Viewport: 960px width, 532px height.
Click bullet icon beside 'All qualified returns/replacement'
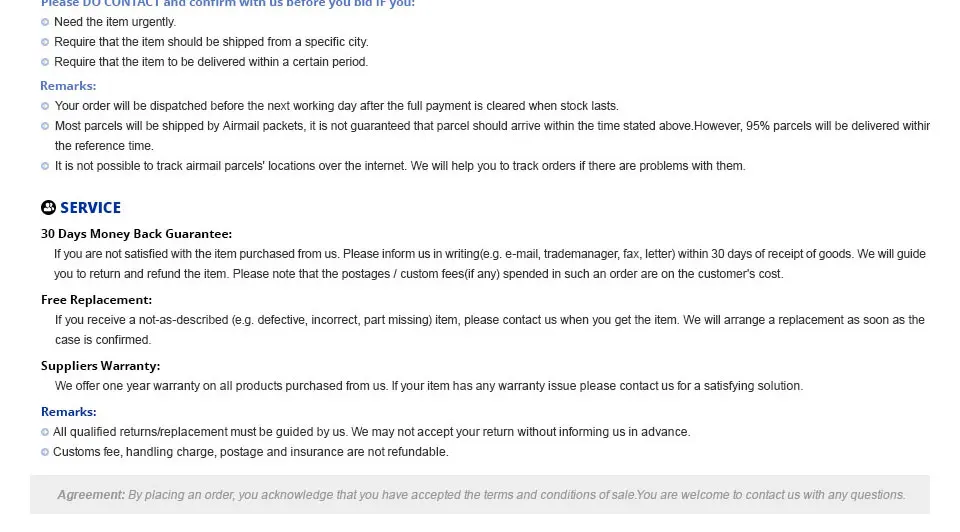click(45, 432)
